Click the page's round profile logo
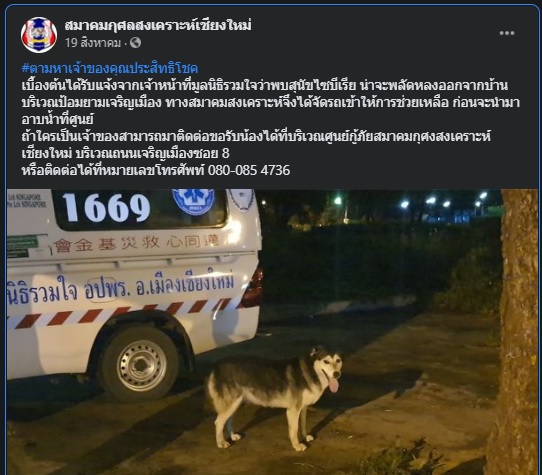This screenshot has height=475, width=542. [39, 35]
